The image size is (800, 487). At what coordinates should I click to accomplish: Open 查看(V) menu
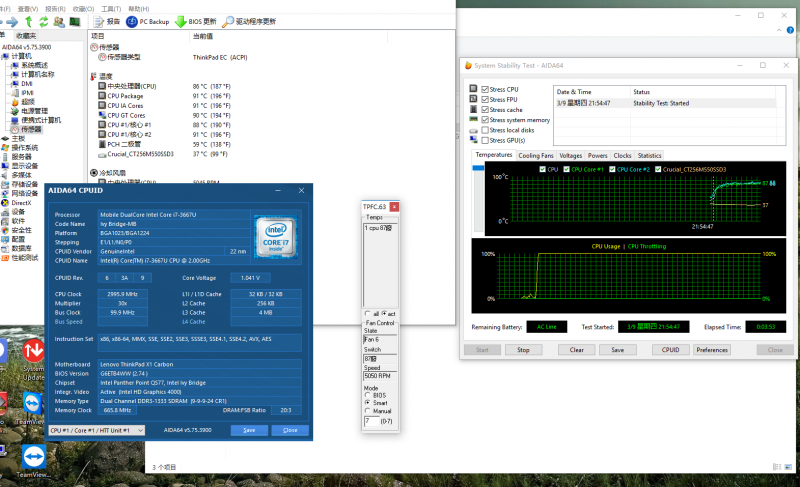tap(28, 9)
